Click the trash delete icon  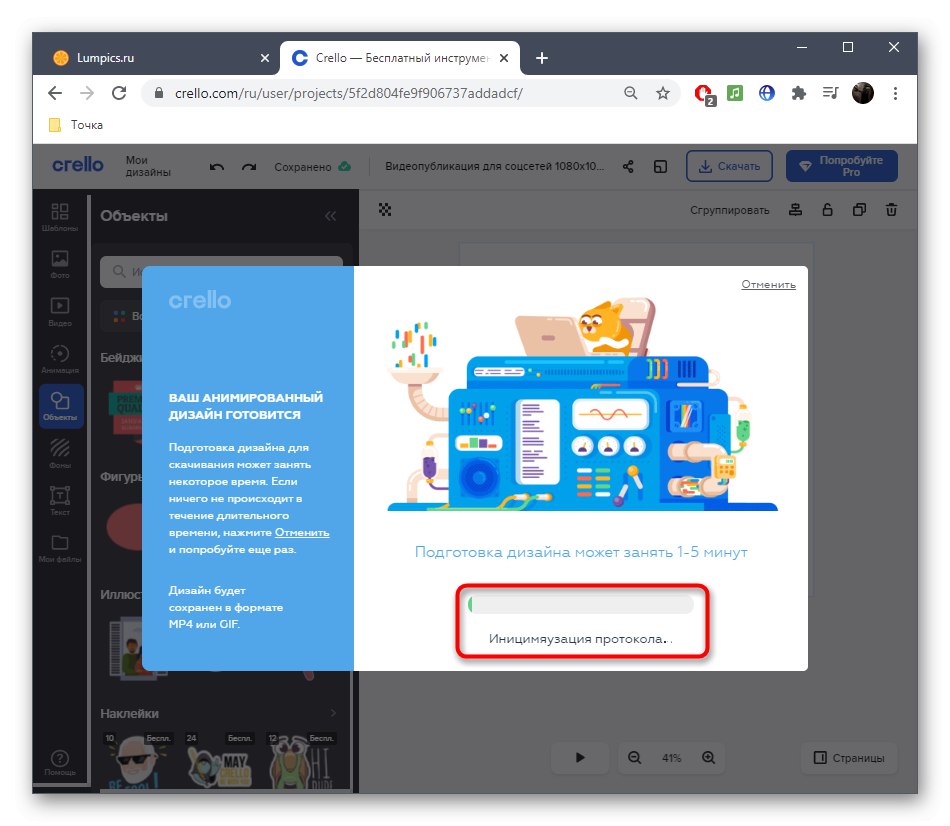coord(891,210)
